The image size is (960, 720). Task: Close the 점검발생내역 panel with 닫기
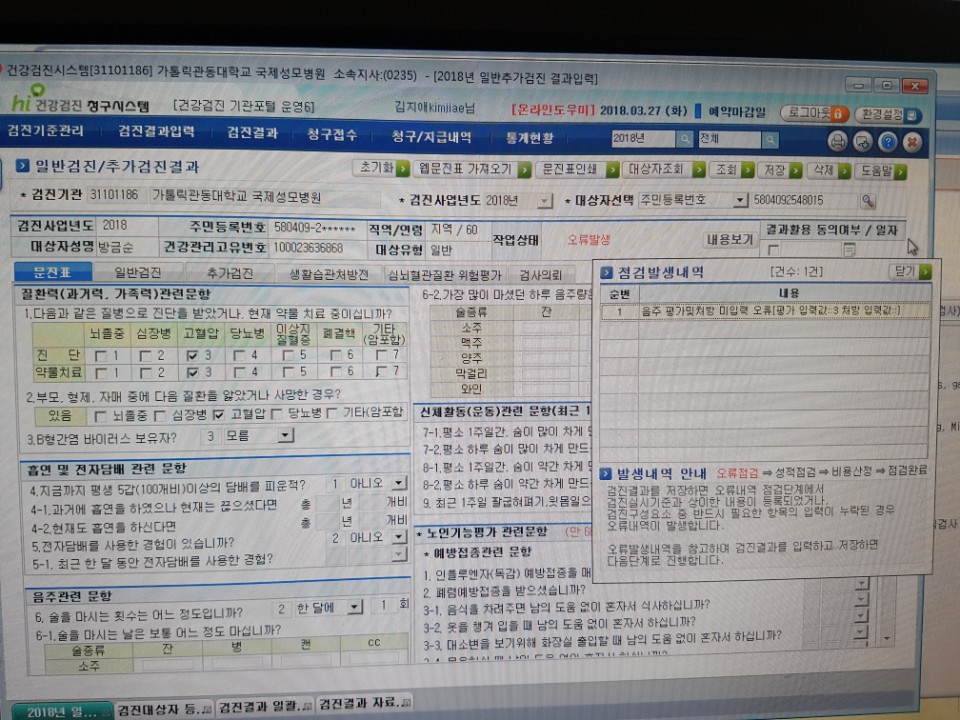[x=910, y=271]
